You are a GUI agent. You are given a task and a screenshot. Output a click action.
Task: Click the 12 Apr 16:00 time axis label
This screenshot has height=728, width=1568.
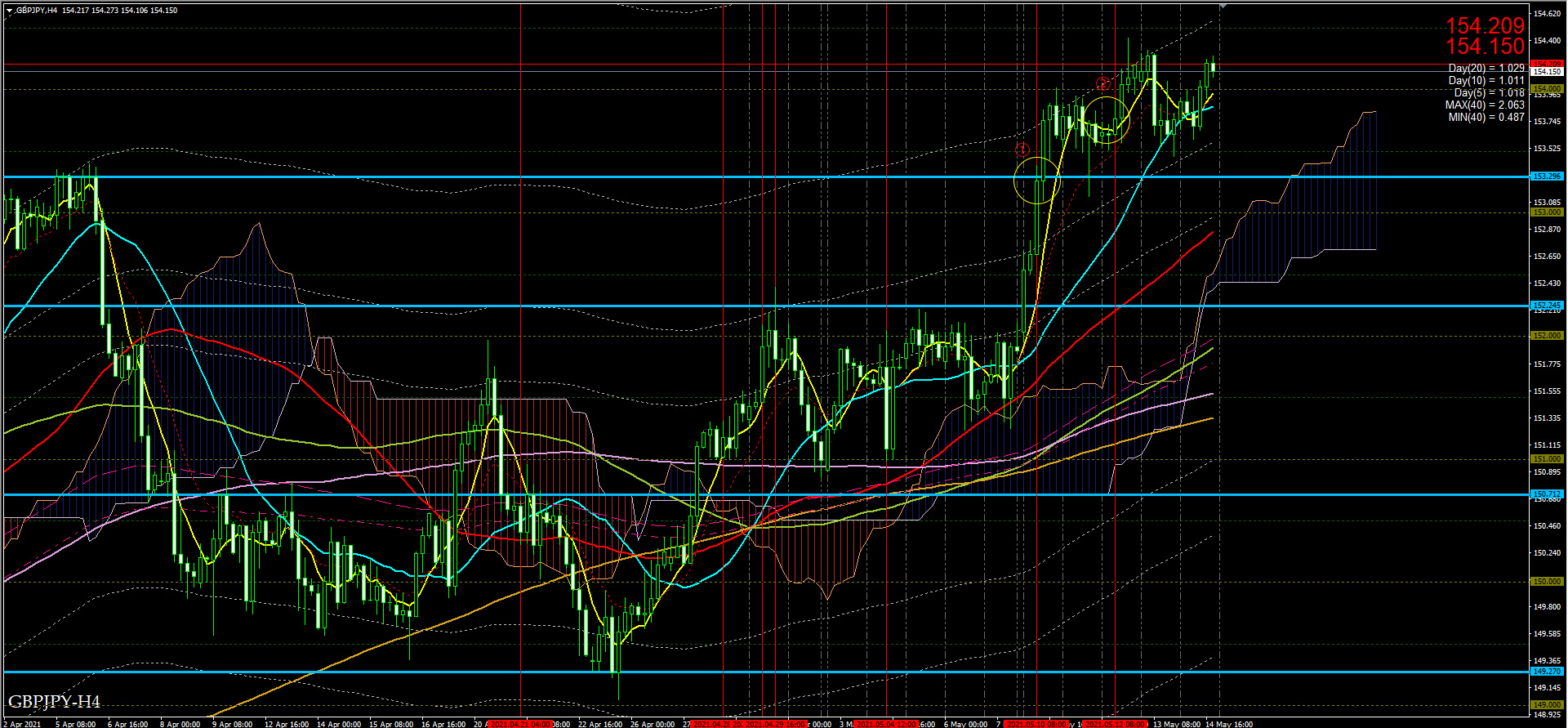(x=287, y=724)
